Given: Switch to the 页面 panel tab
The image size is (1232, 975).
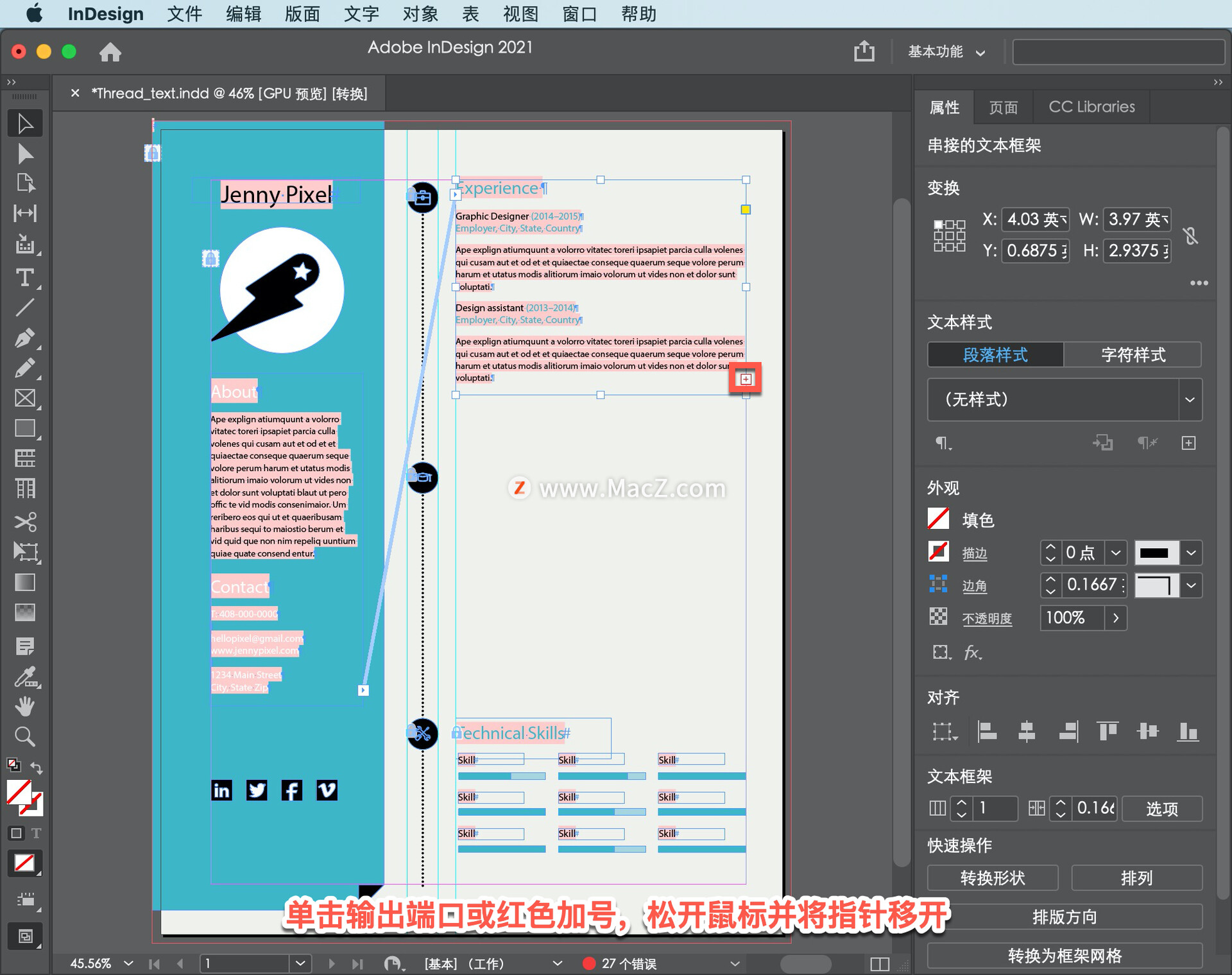Looking at the screenshot, I should [1003, 107].
